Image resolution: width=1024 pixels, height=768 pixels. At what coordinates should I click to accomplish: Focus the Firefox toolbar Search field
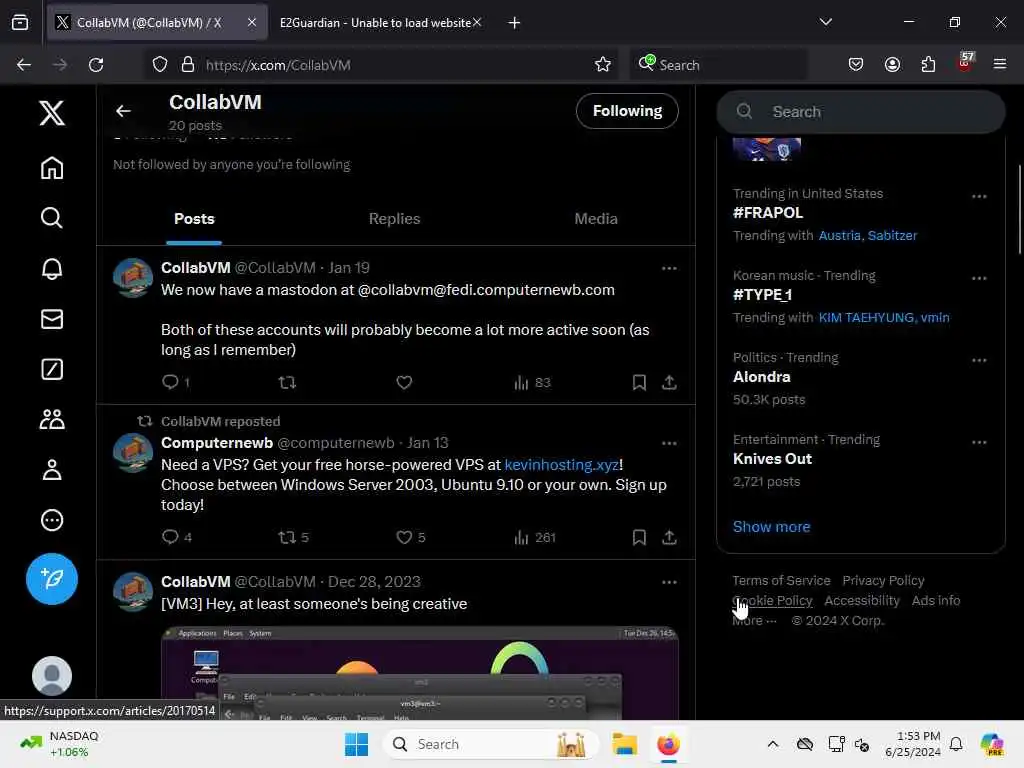[x=718, y=65]
